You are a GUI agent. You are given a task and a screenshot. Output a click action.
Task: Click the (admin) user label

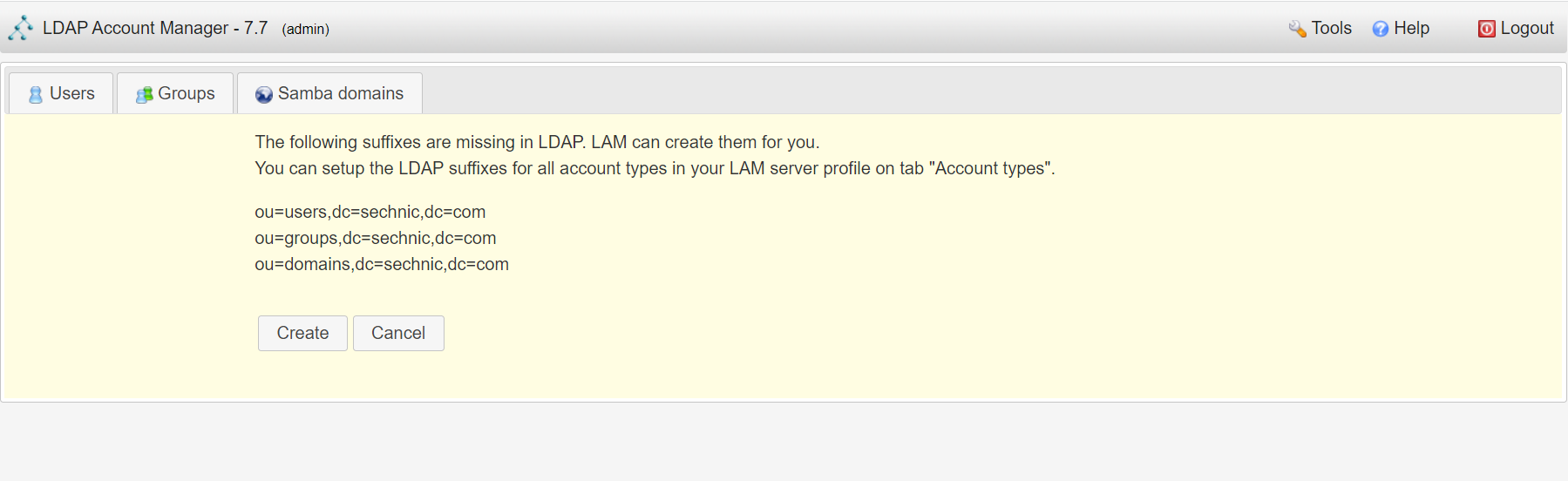tap(306, 29)
